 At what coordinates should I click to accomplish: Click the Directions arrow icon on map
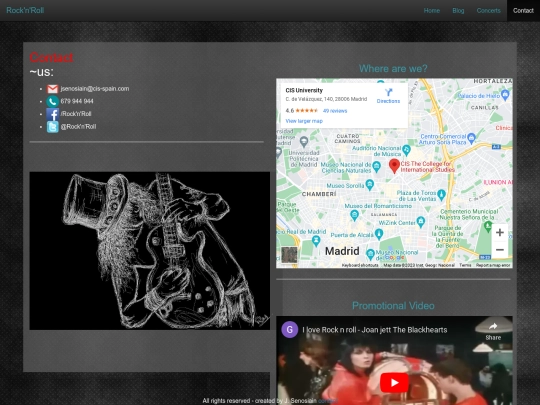(x=388, y=92)
